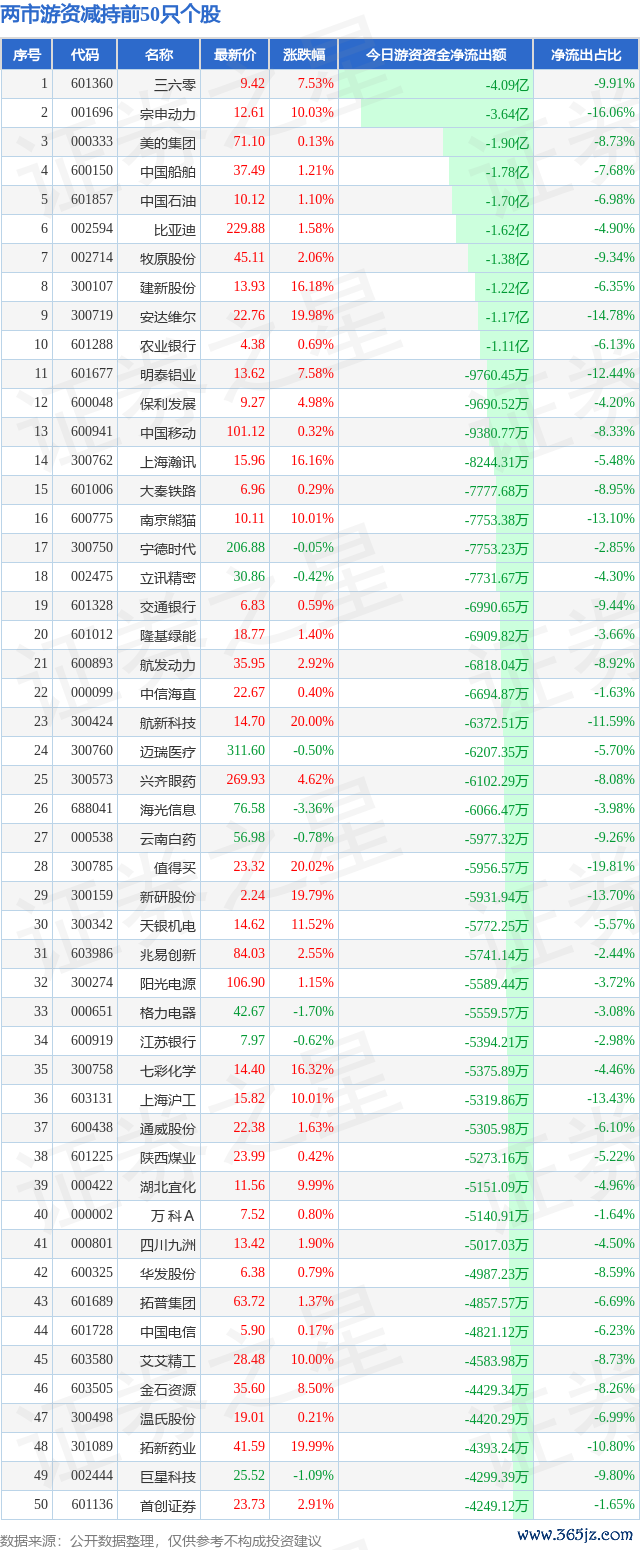Select stock name 中信海直
This screenshot has width=640, height=1550.
point(168,693)
